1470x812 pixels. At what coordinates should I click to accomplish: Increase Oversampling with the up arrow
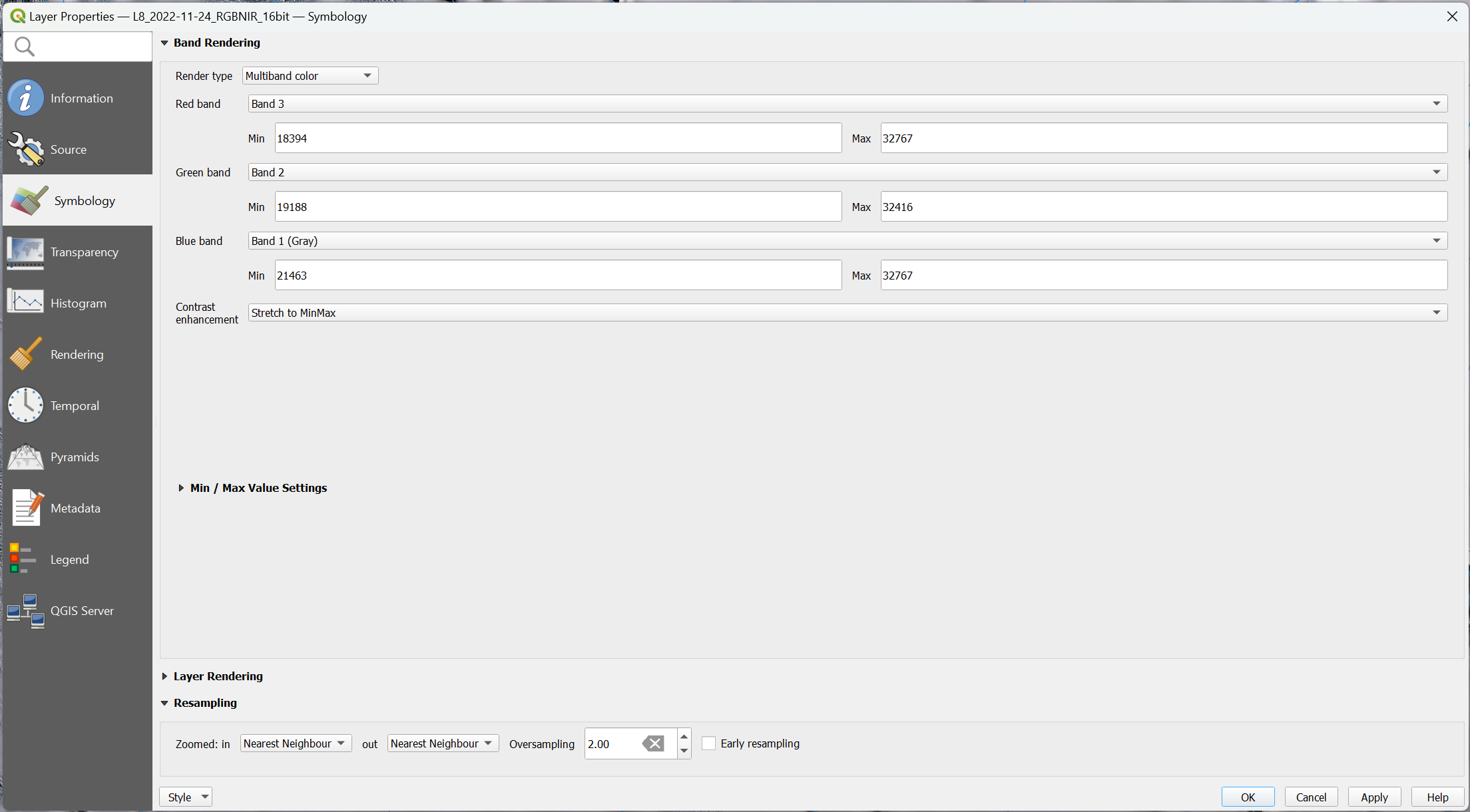pos(684,737)
